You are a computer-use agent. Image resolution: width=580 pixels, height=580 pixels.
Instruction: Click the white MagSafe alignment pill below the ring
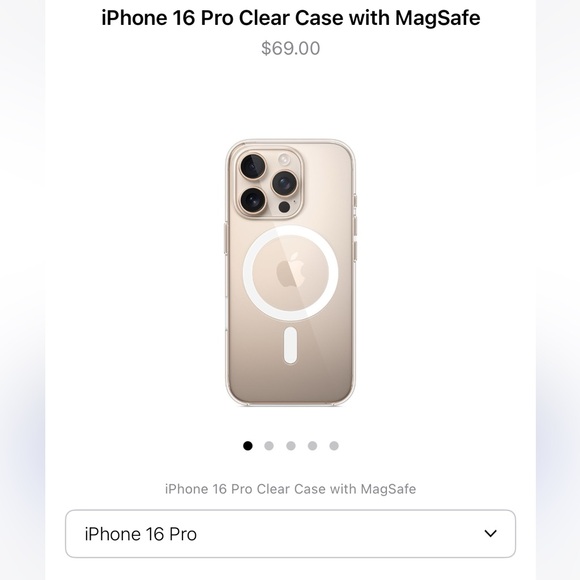[x=290, y=345]
